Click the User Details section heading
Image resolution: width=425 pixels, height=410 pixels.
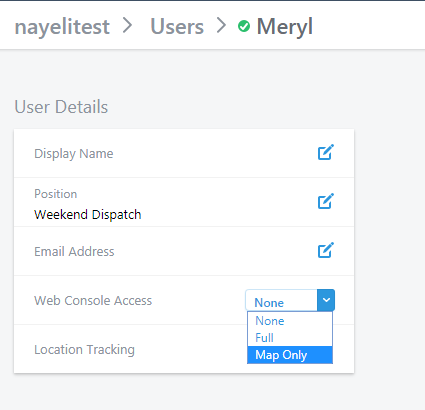click(61, 107)
